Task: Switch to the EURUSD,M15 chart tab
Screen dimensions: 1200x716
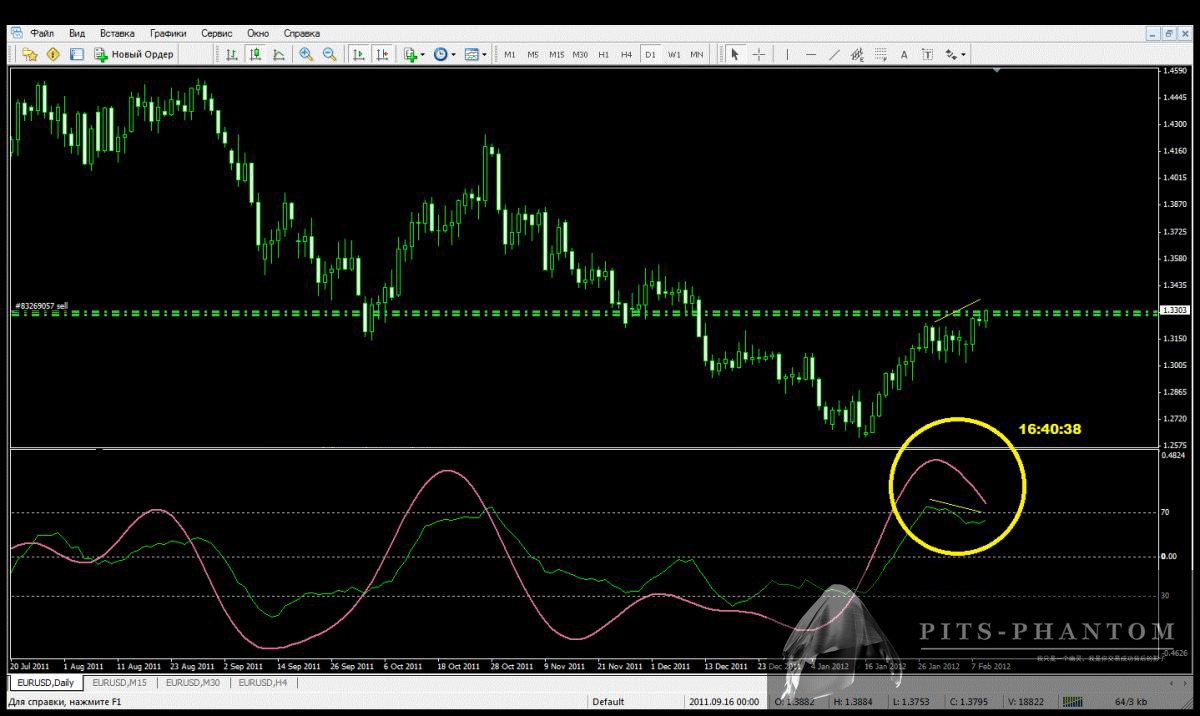Action: coord(119,683)
